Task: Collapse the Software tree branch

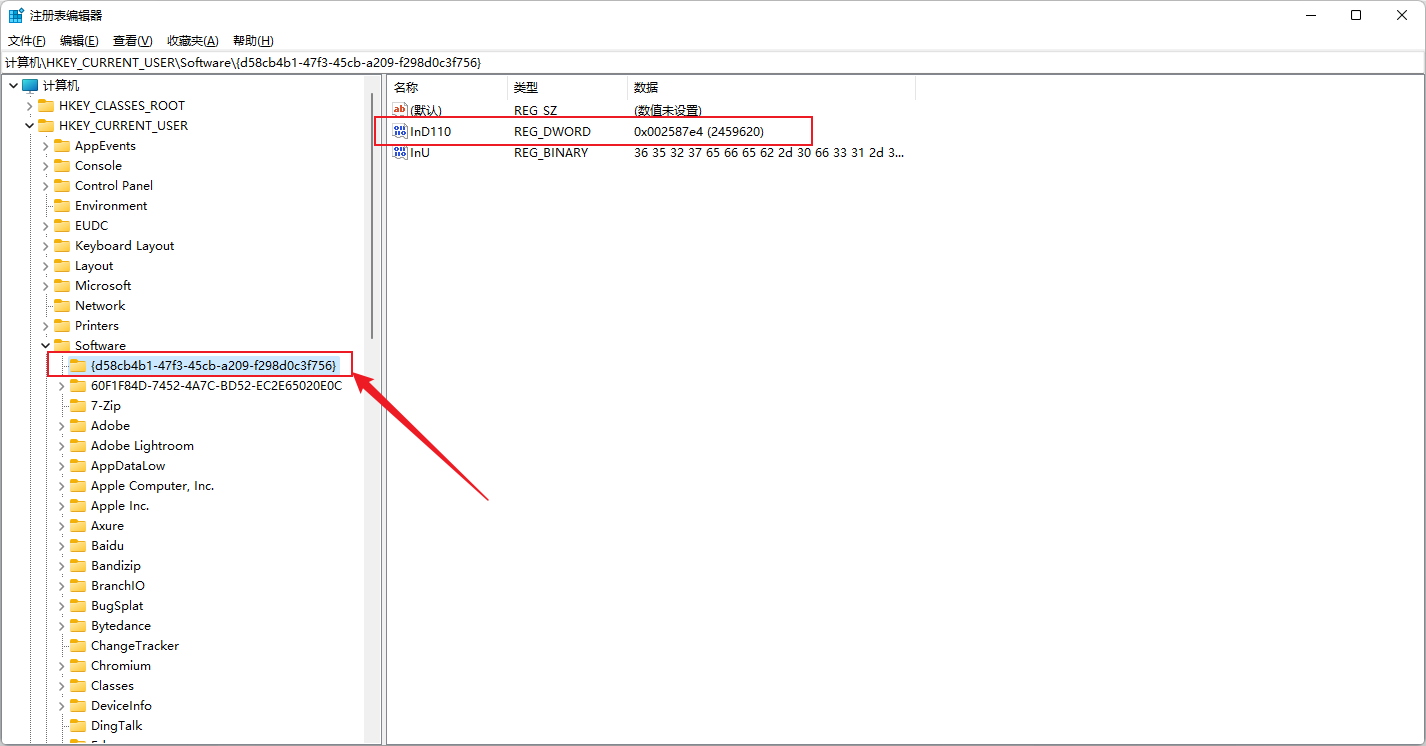Action: pyautogui.click(x=46, y=345)
